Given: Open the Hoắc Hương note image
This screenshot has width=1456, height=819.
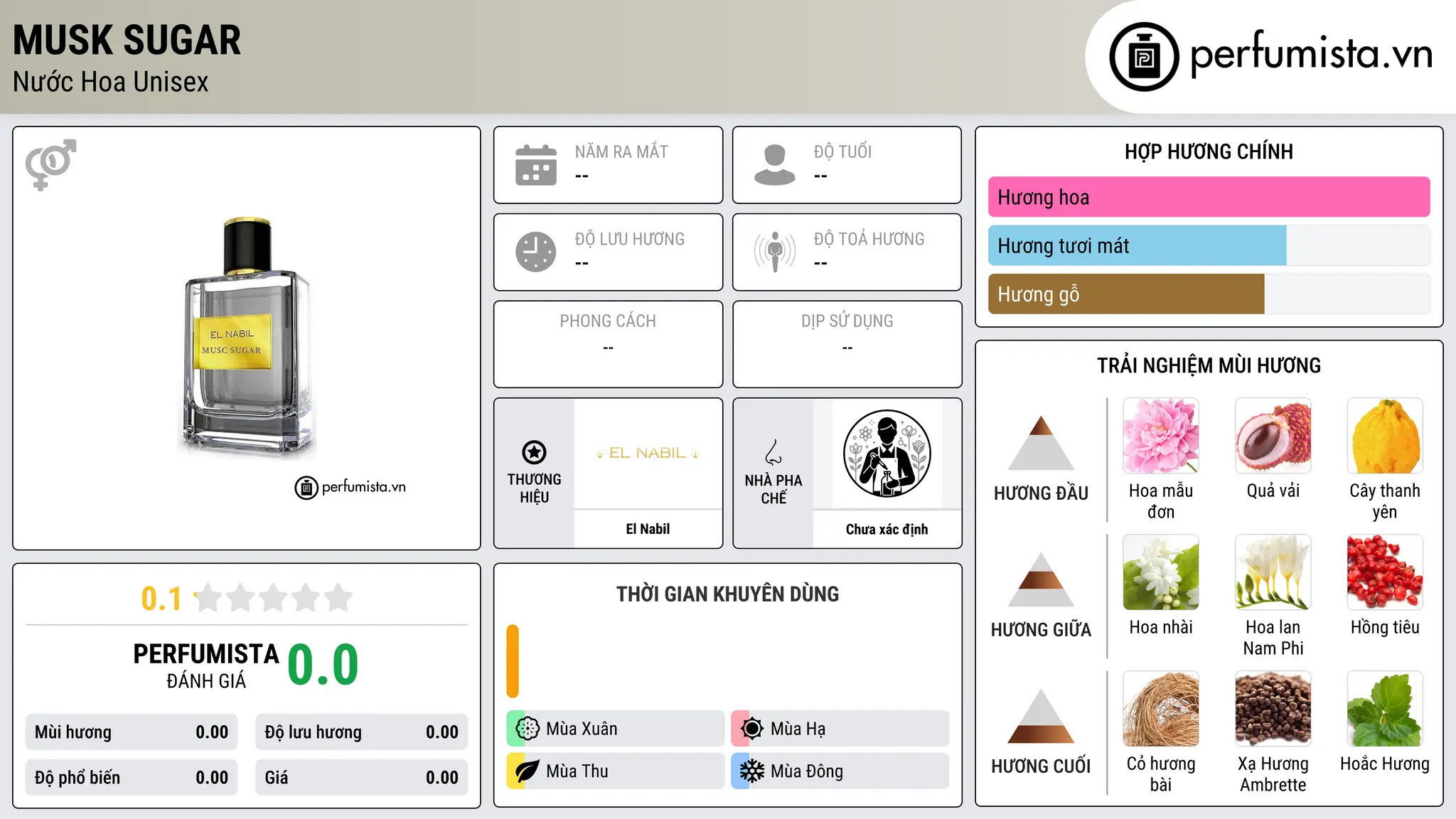Looking at the screenshot, I should click(x=1385, y=709).
